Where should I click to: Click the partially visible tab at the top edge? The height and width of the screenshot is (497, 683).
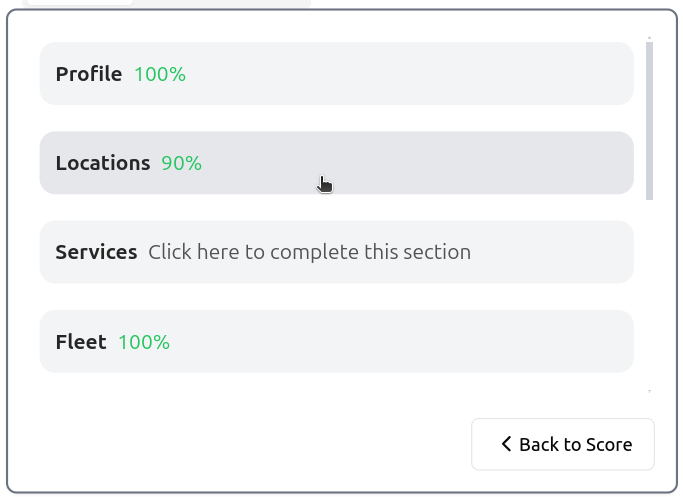(x=78, y=2)
